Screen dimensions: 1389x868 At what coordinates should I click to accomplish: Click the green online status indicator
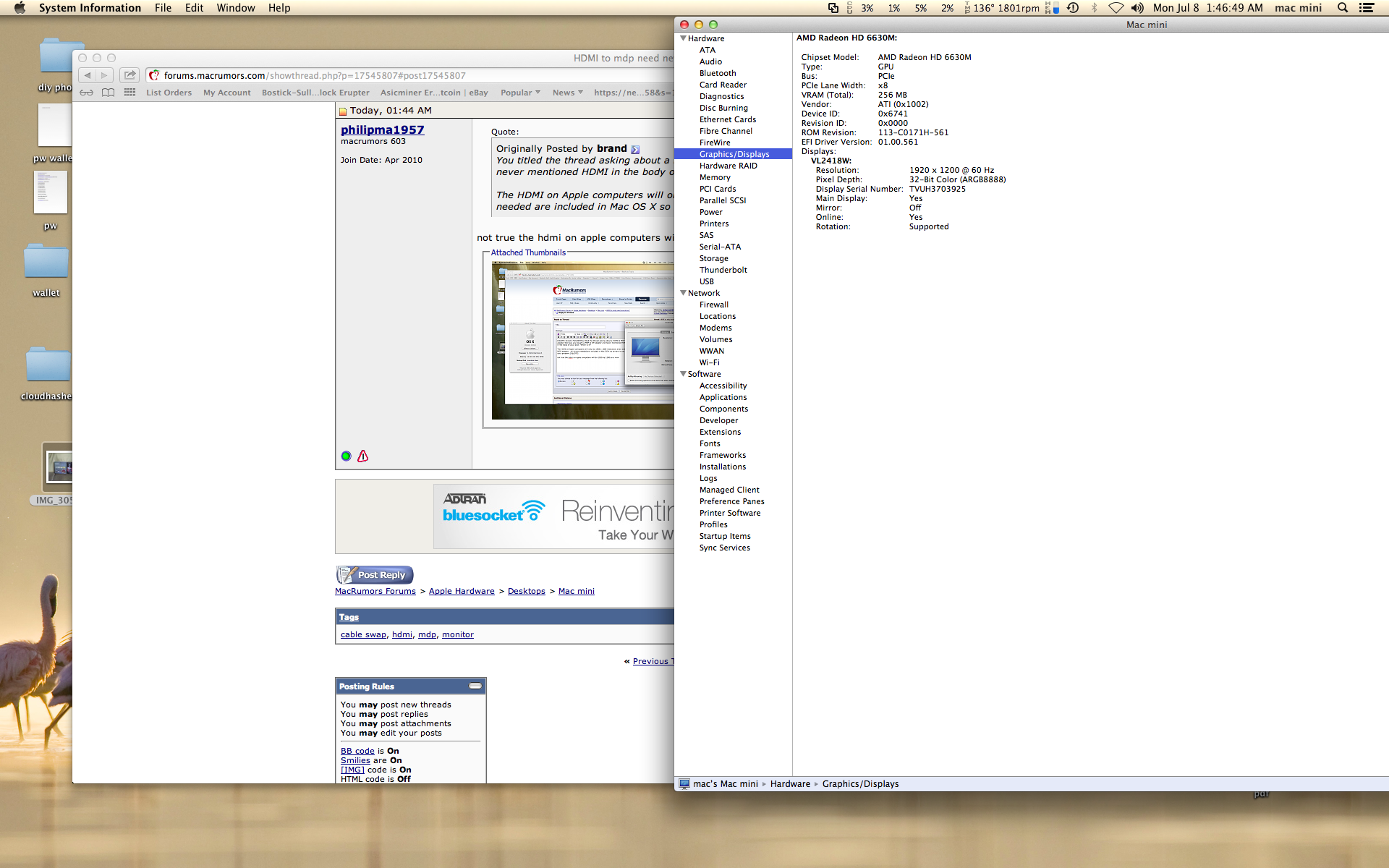click(x=346, y=456)
